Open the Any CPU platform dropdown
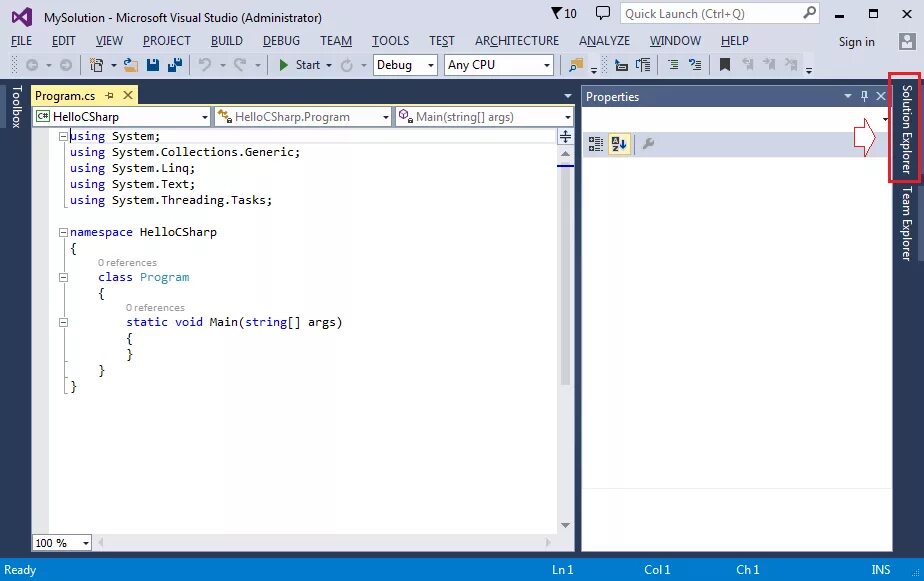The width and height of the screenshot is (924, 581). pos(499,65)
